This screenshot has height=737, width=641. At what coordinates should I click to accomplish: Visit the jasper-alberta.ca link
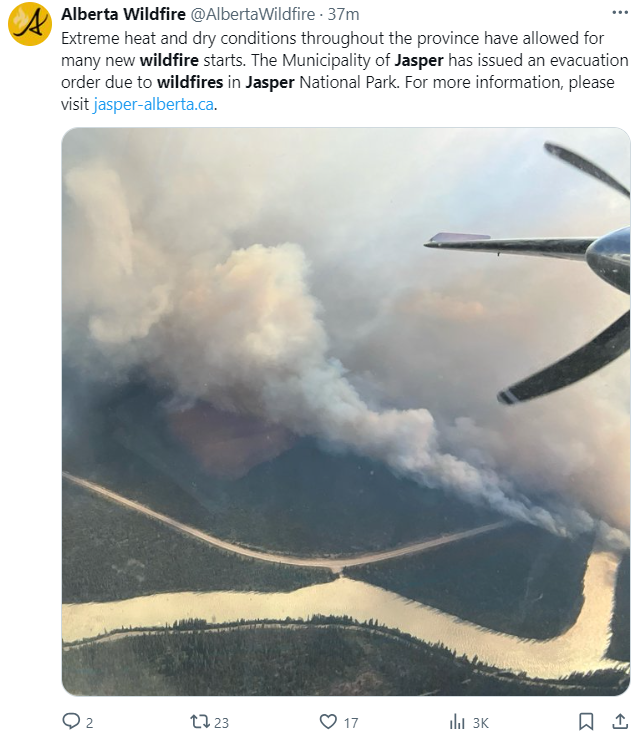point(154,104)
